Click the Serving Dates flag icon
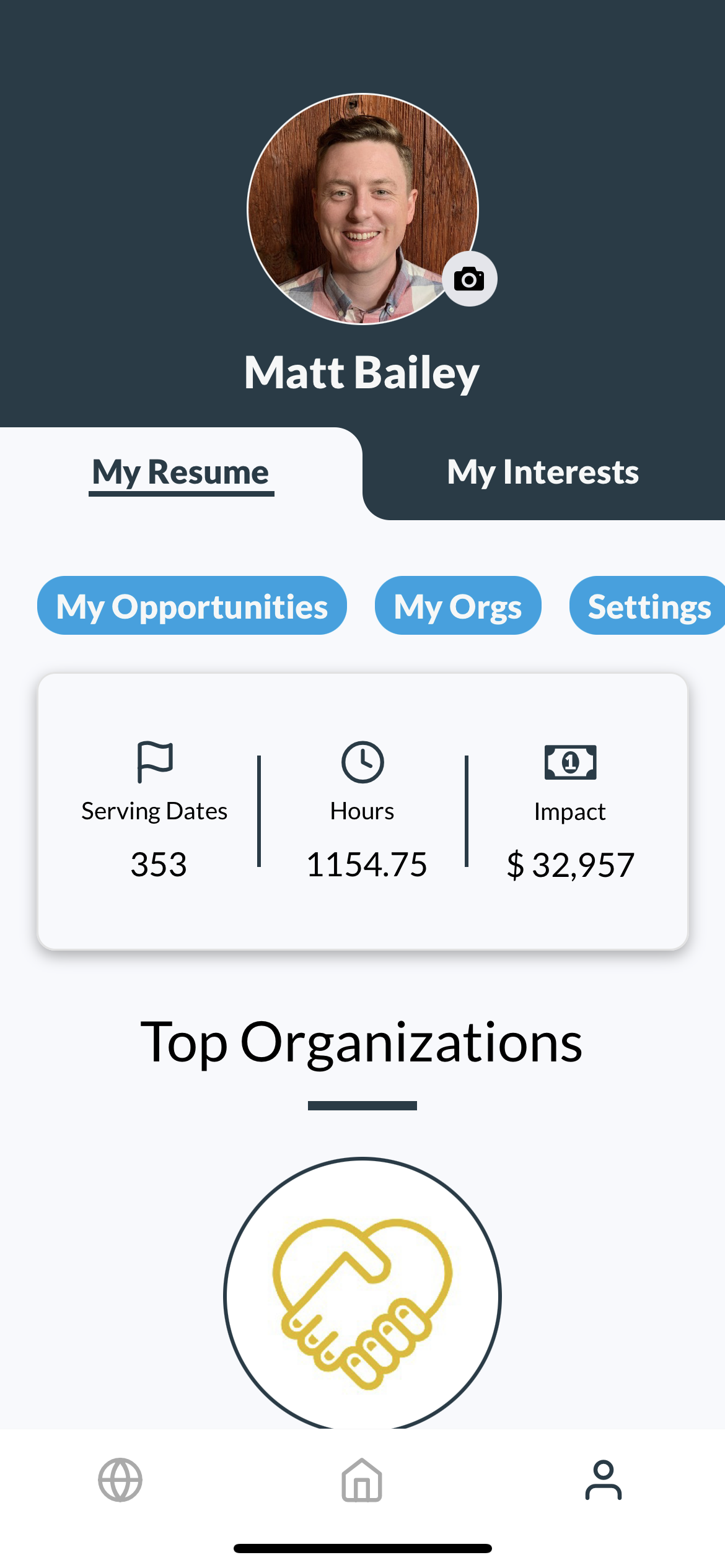This screenshot has height=1568, width=725. coord(155,762)
